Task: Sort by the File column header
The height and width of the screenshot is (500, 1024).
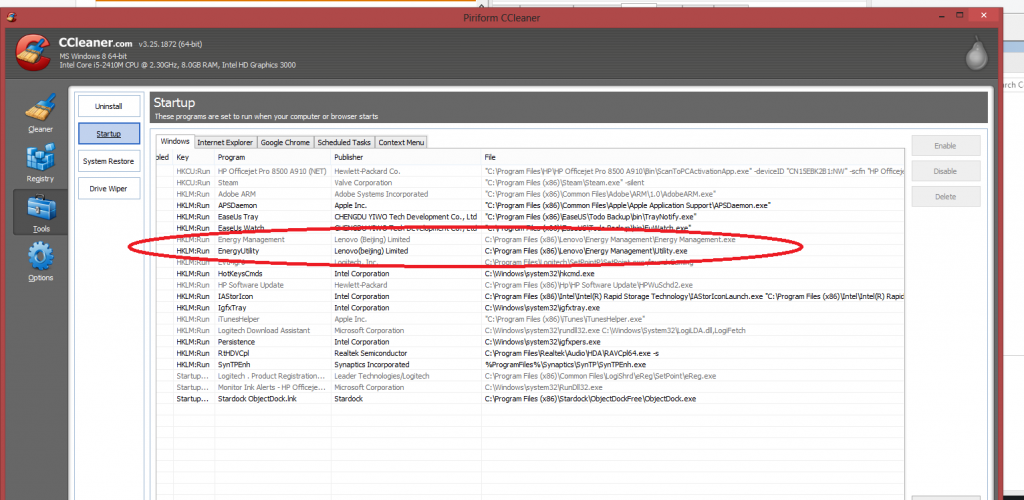Action: [693, 157]
